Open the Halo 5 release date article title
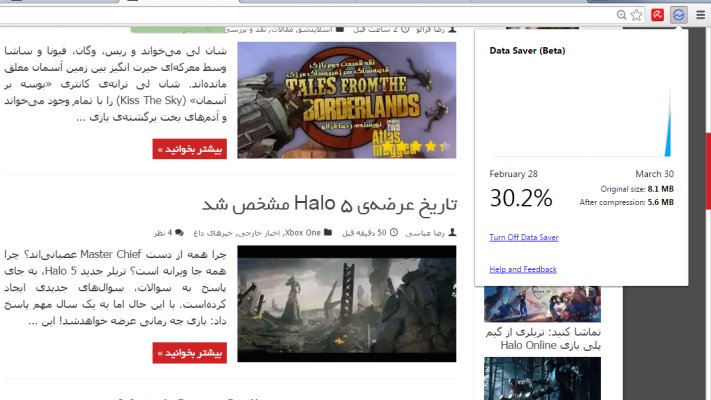 click(329, 203)
